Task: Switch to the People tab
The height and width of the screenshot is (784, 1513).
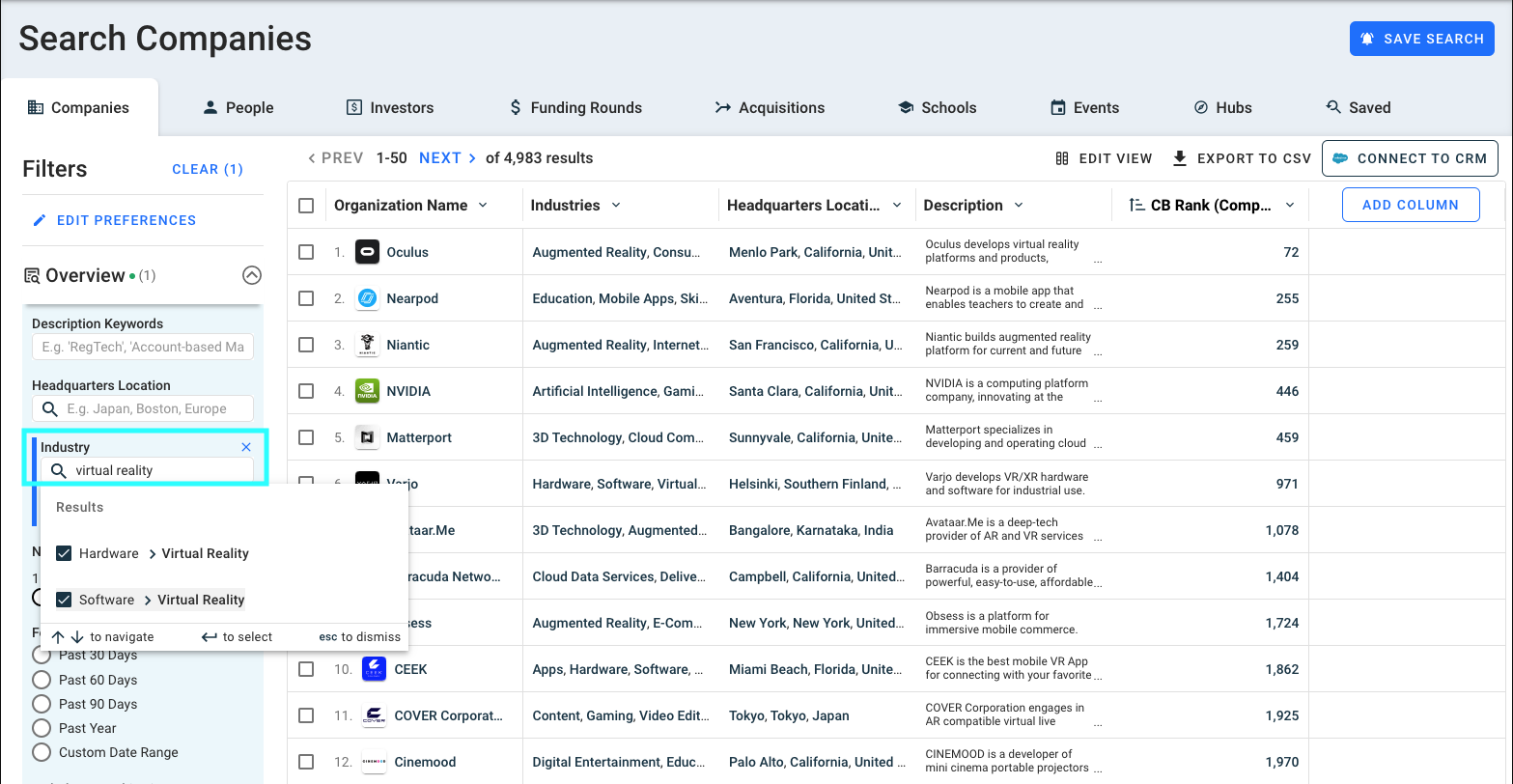Action: [238, 107]
